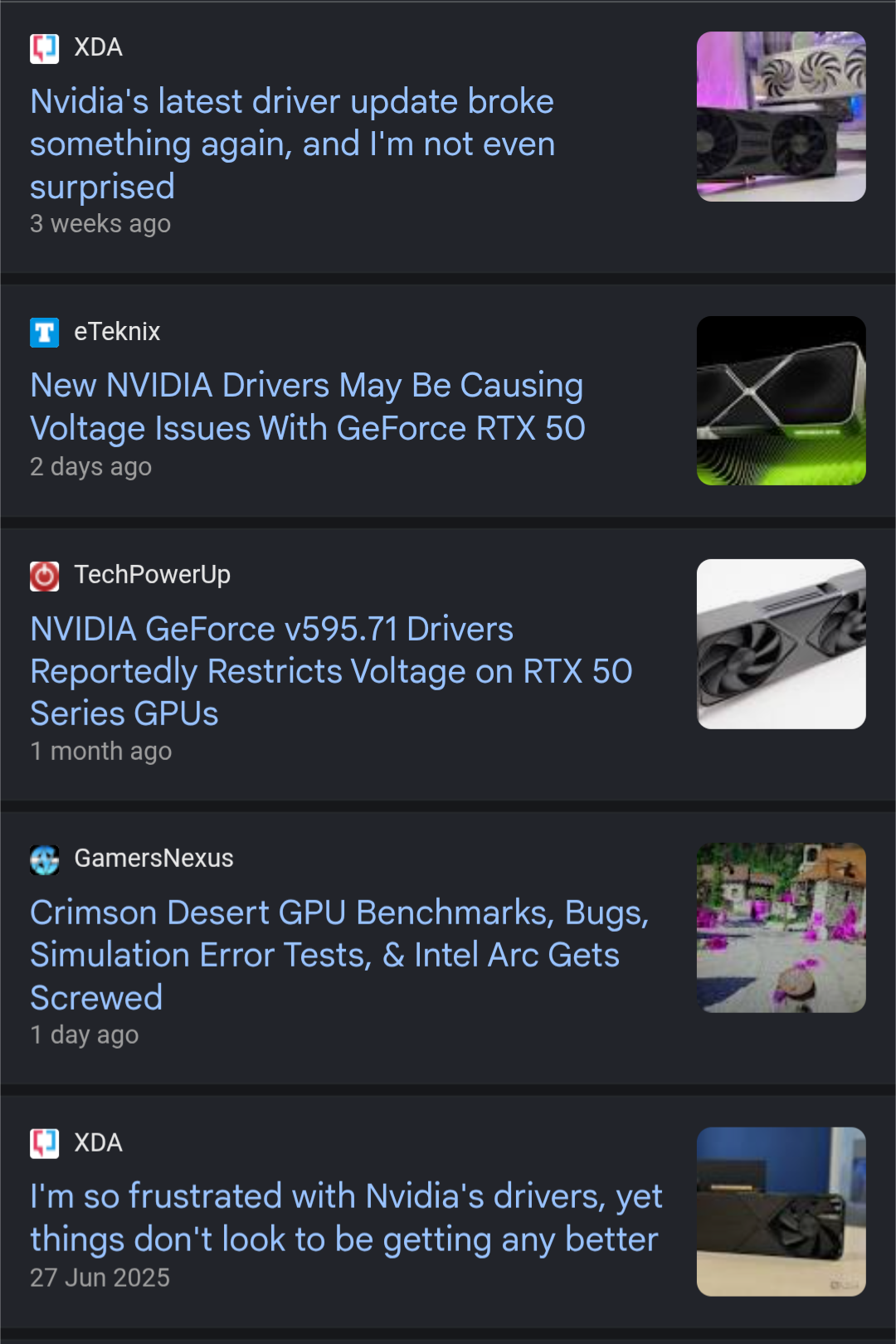Click the eTeknix site icon
Screen dimensions: 896x1344
coord(45,333)
